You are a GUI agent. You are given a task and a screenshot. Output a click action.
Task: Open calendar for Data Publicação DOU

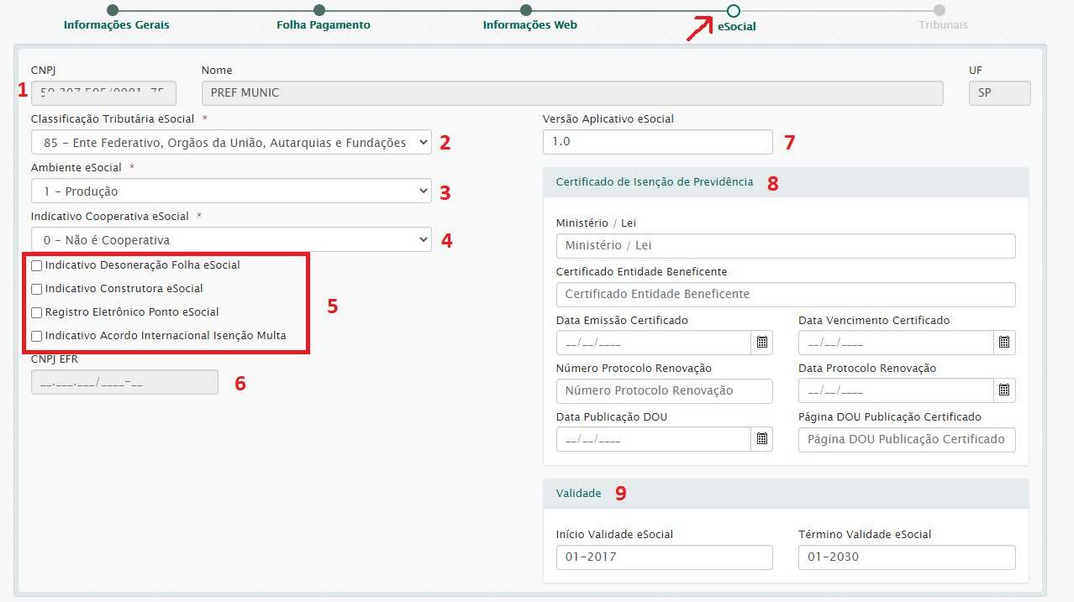(x=762, y=439)
